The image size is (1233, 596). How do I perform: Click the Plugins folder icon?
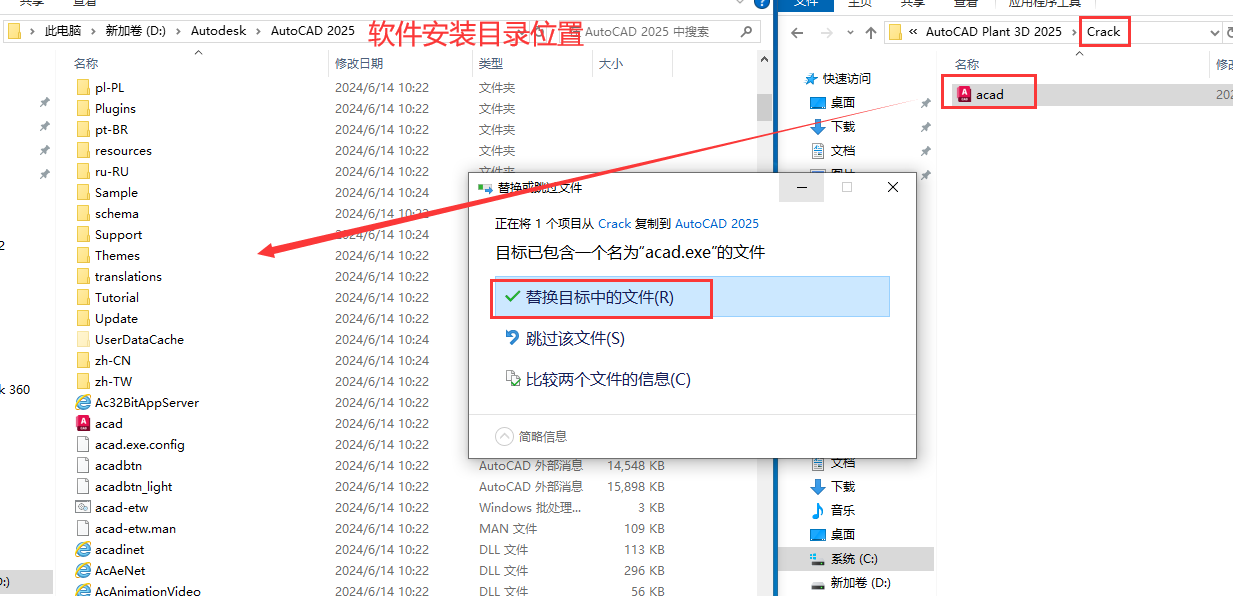pyautogui.click(x=84, y=109)
